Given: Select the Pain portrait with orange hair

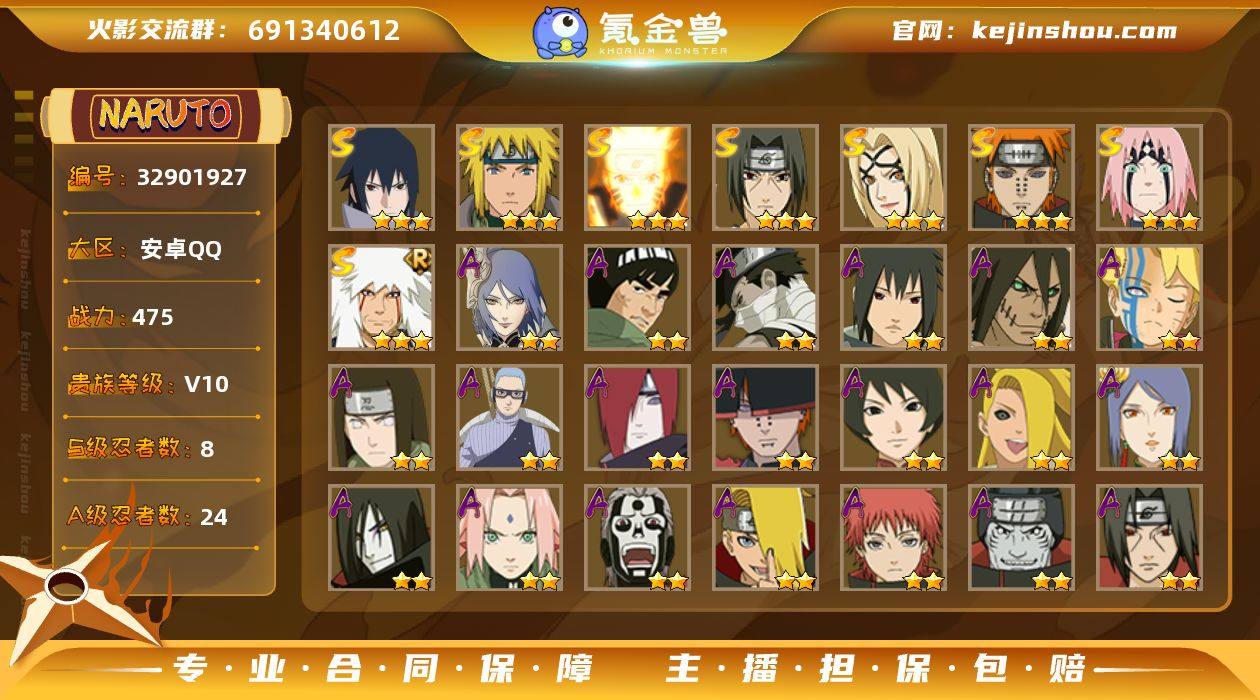Looking at the screenshot, I should [x=1021, y=178].
